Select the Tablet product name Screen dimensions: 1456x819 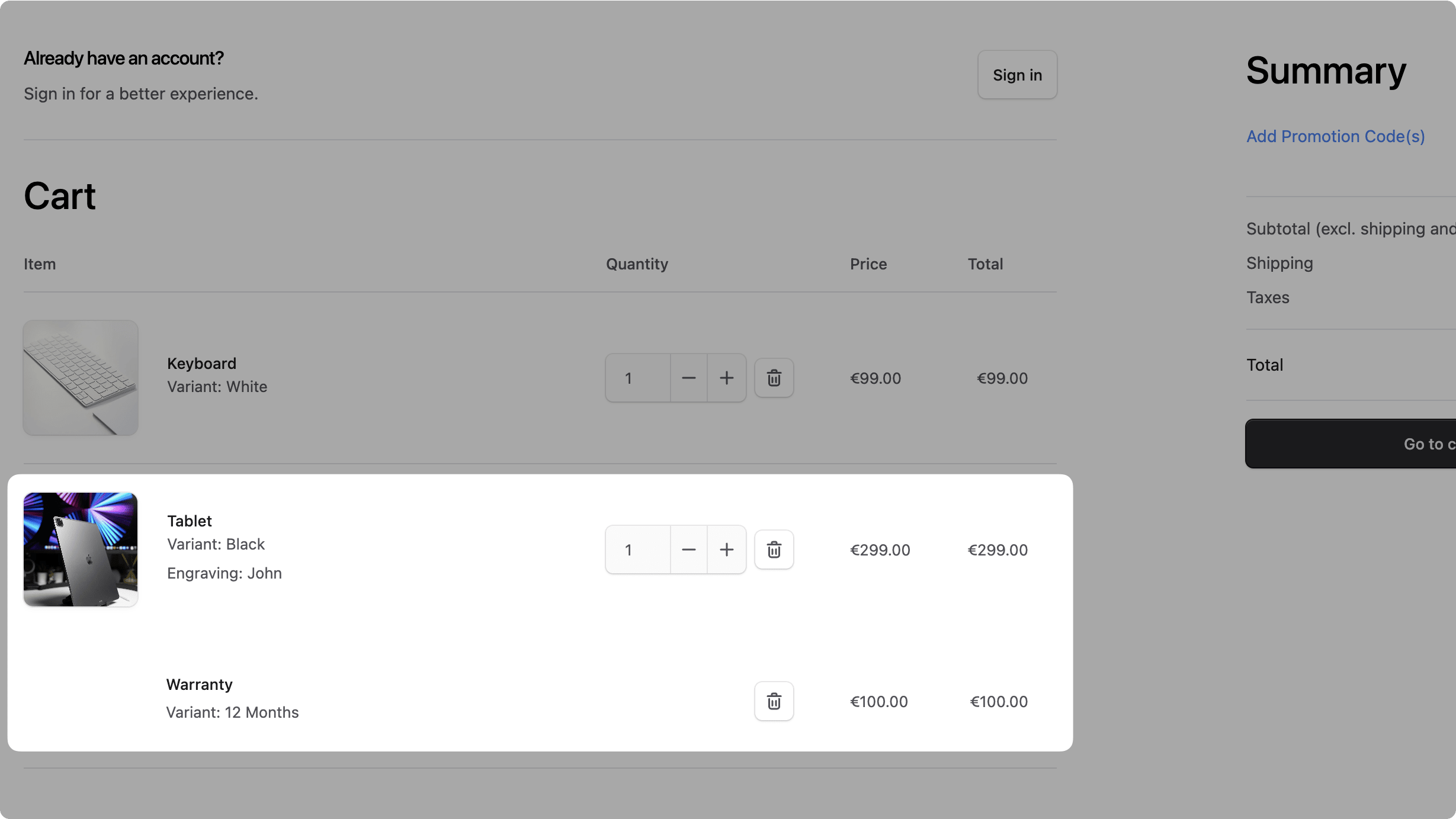(x=189, y=521)
